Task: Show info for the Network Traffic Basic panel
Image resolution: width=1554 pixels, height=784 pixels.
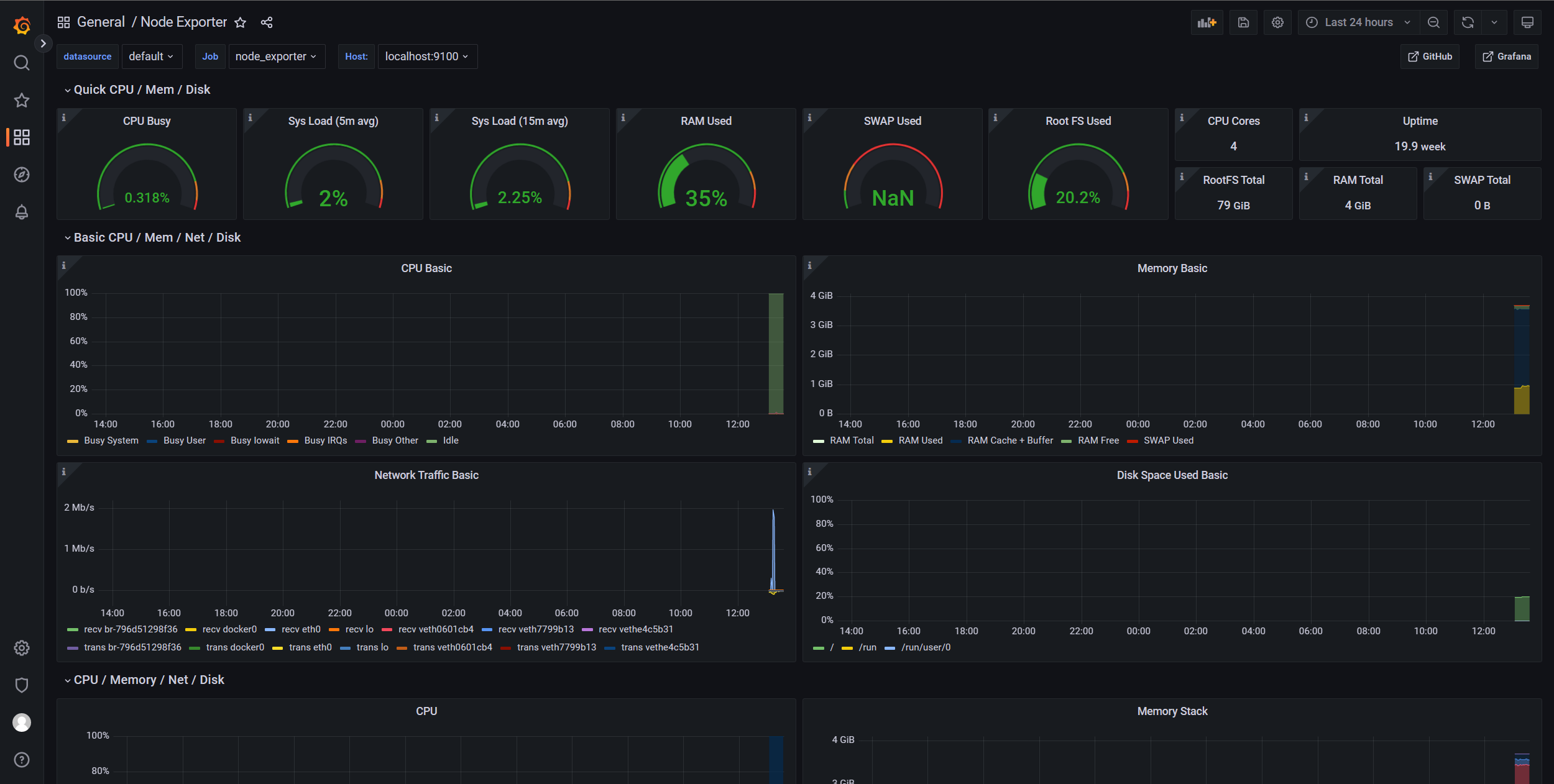Action: (x=63, y=472)
